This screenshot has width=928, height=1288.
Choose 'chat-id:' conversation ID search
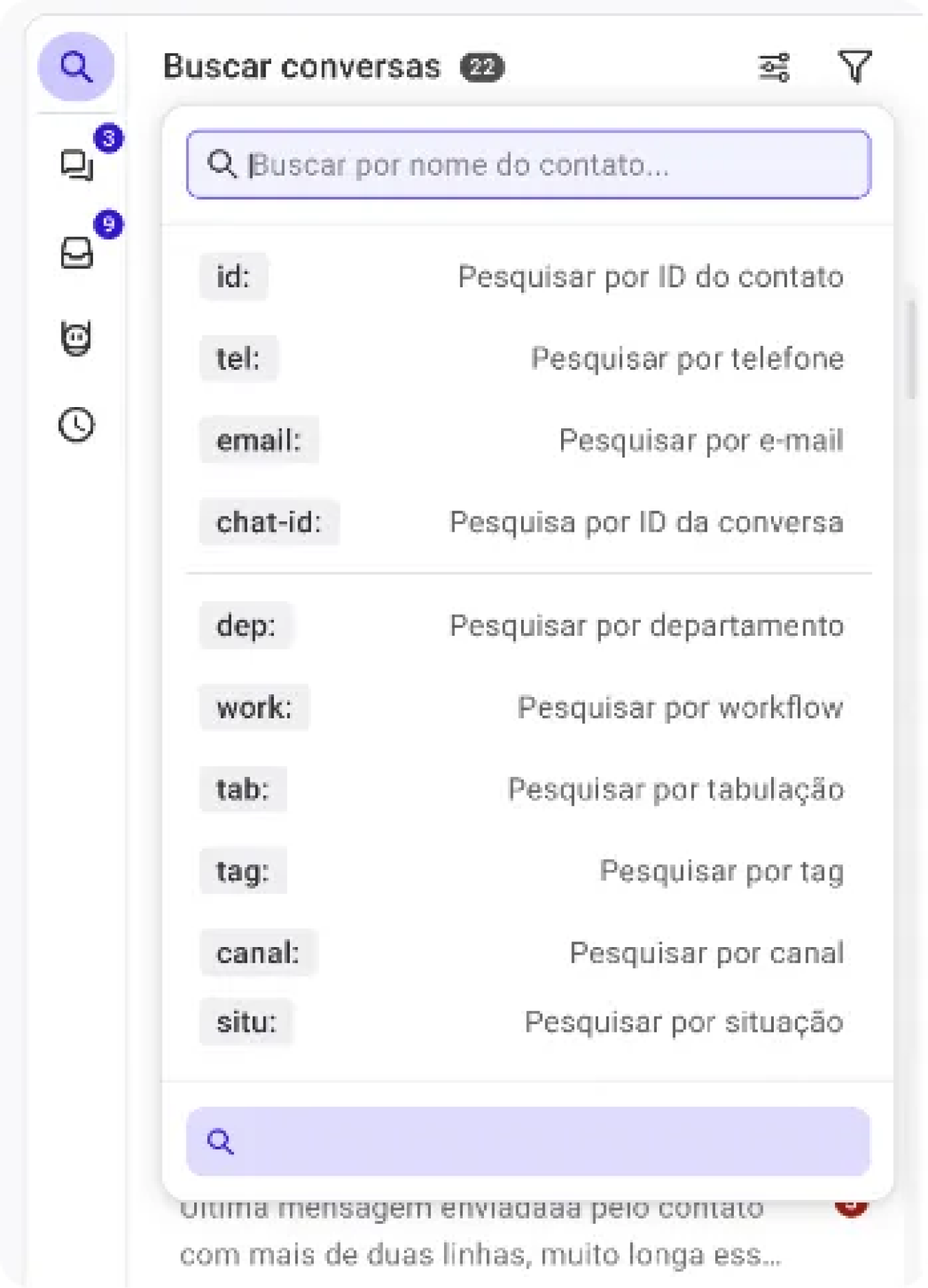(x=523, y=522)
